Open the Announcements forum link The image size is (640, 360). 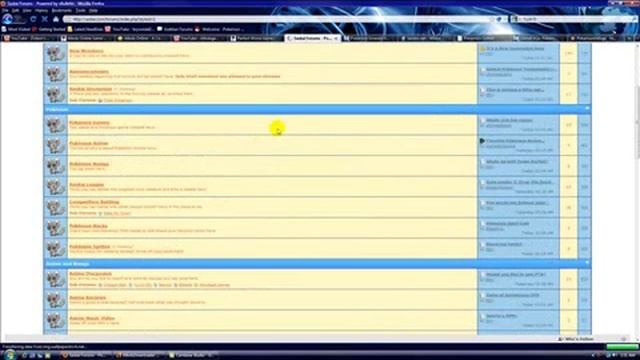point(89,72)
